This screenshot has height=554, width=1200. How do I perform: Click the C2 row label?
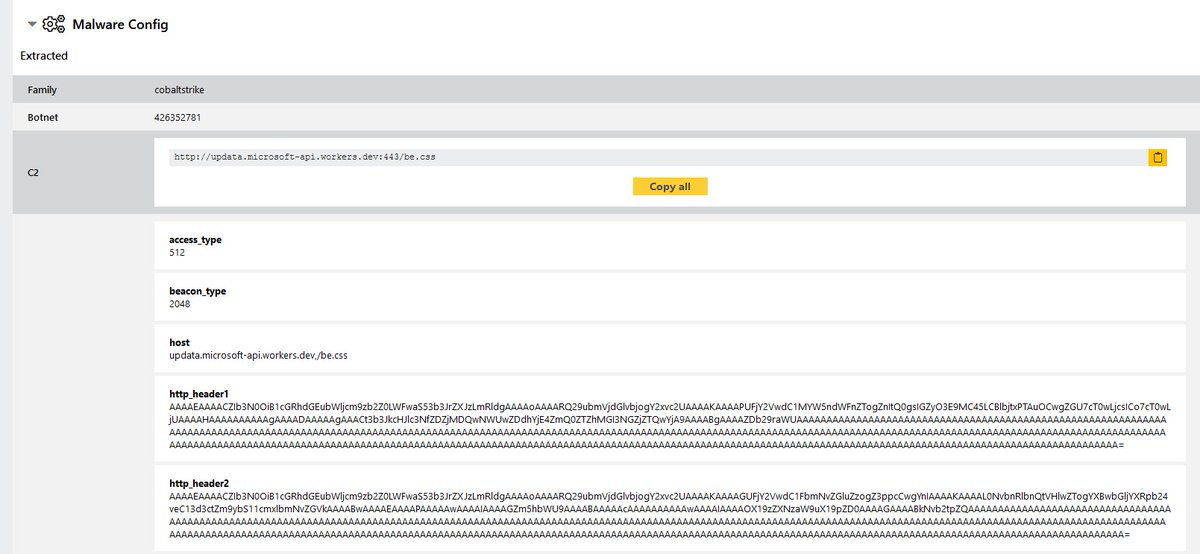point(34,172)
